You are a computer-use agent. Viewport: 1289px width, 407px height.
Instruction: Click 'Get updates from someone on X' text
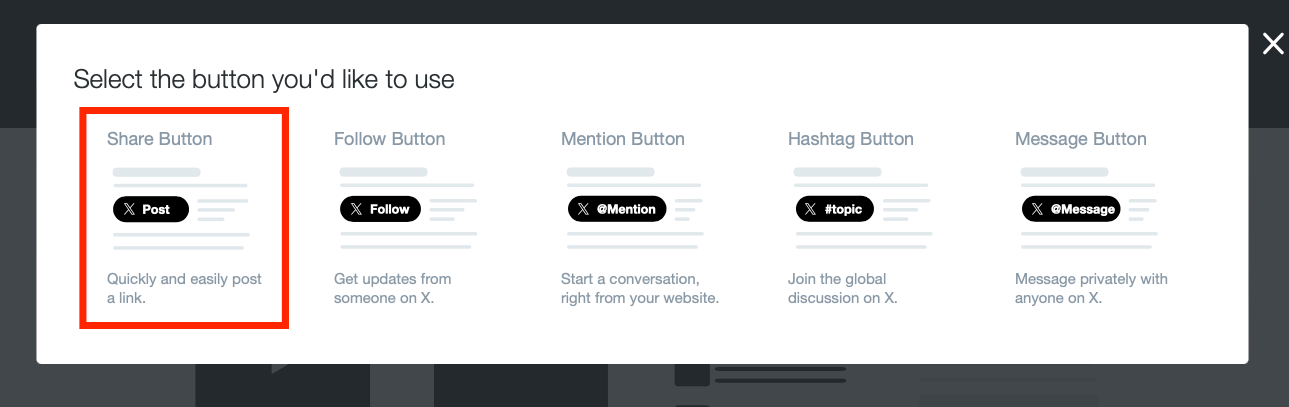[392, 288]
